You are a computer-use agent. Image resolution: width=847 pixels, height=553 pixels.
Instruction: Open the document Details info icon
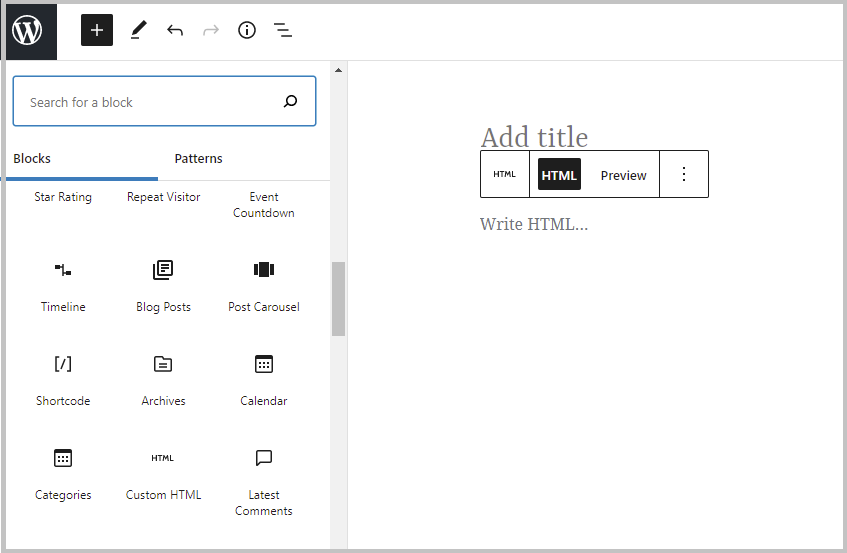[247, 30]
